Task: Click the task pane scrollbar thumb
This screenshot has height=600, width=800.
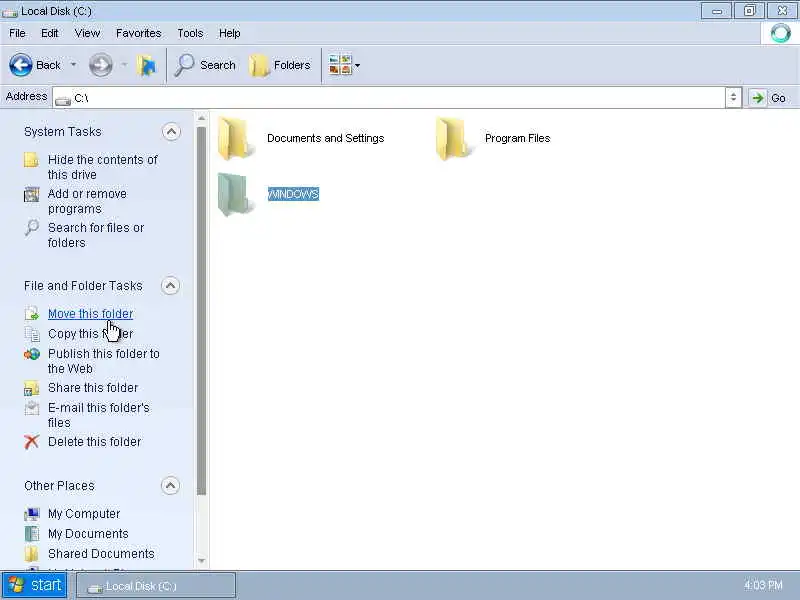Action: pos(202,310)
